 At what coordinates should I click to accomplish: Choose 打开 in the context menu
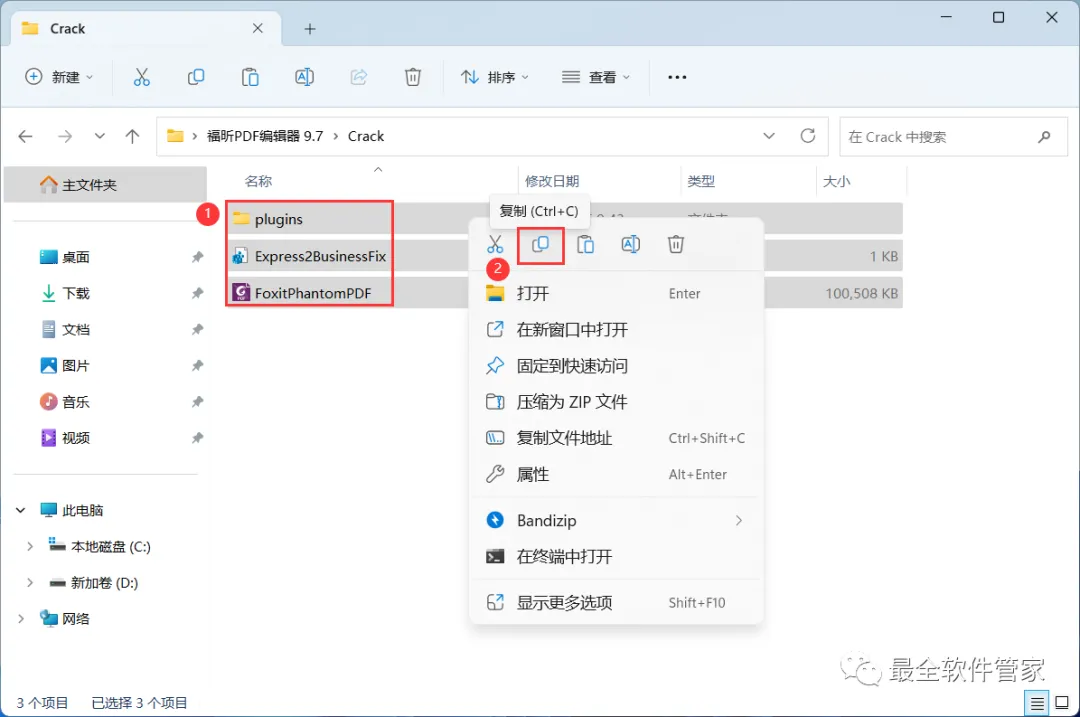point(616,293)
